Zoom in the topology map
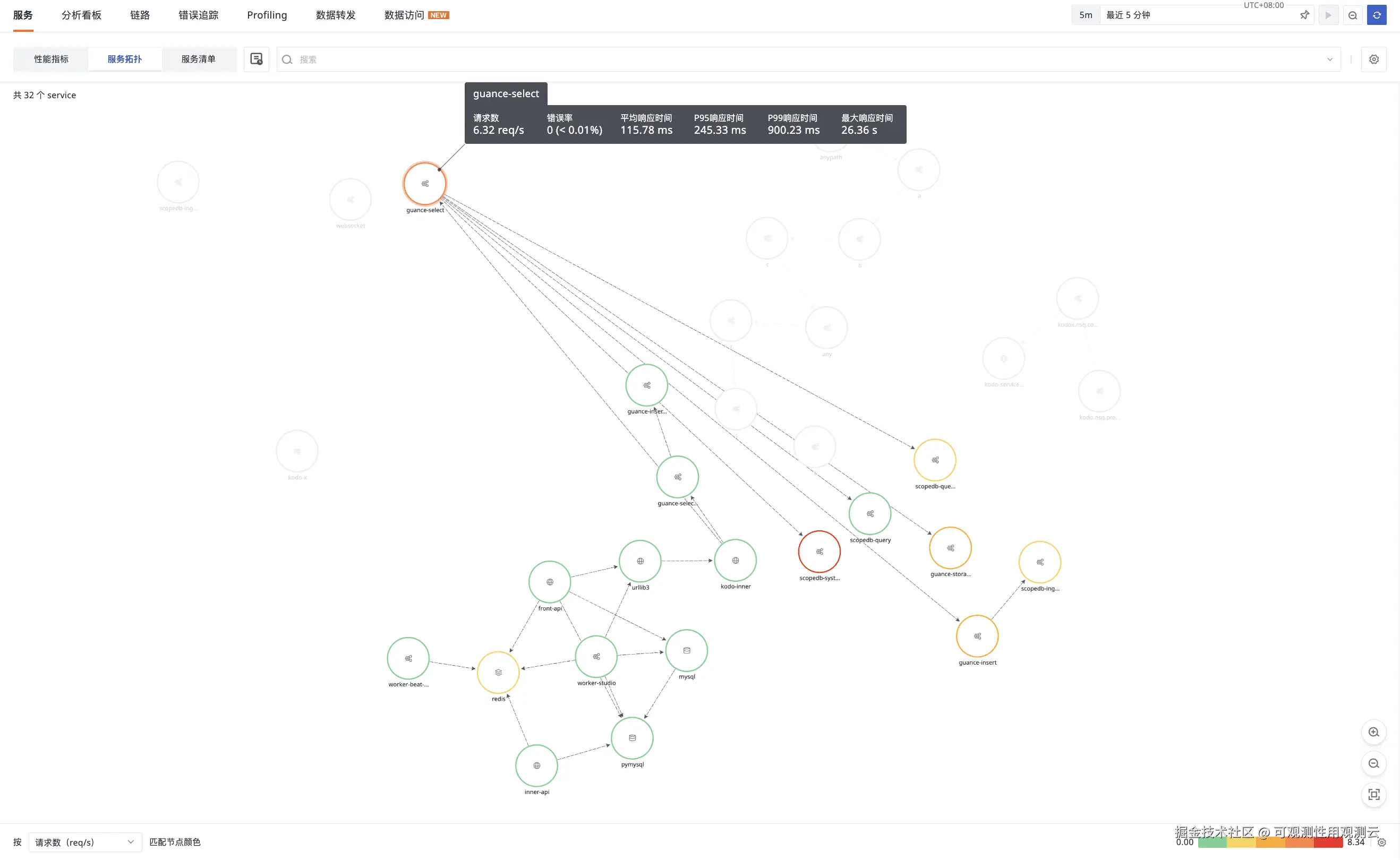This screenshot has width=1400, height=860. click(x=1373, y=732)
